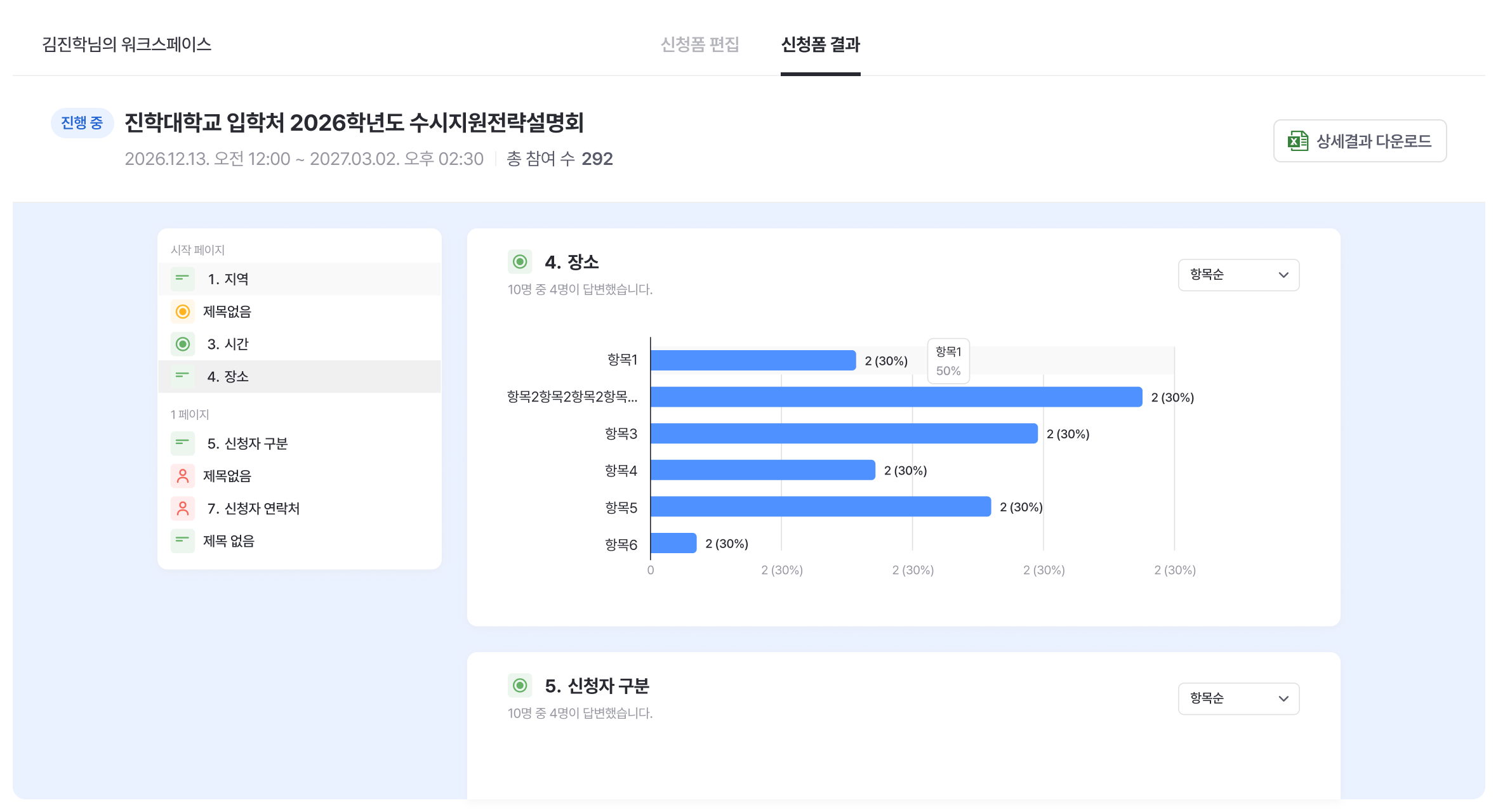Click green text icon beside 1. 지역

(182, 279)
